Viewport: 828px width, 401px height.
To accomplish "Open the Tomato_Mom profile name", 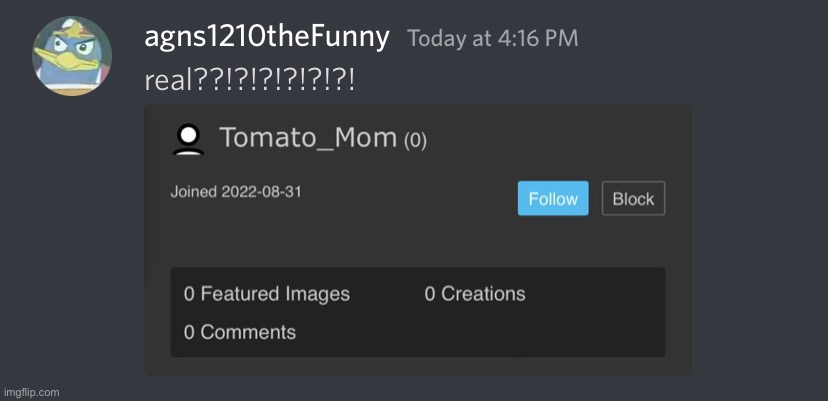I will (308, 137).
